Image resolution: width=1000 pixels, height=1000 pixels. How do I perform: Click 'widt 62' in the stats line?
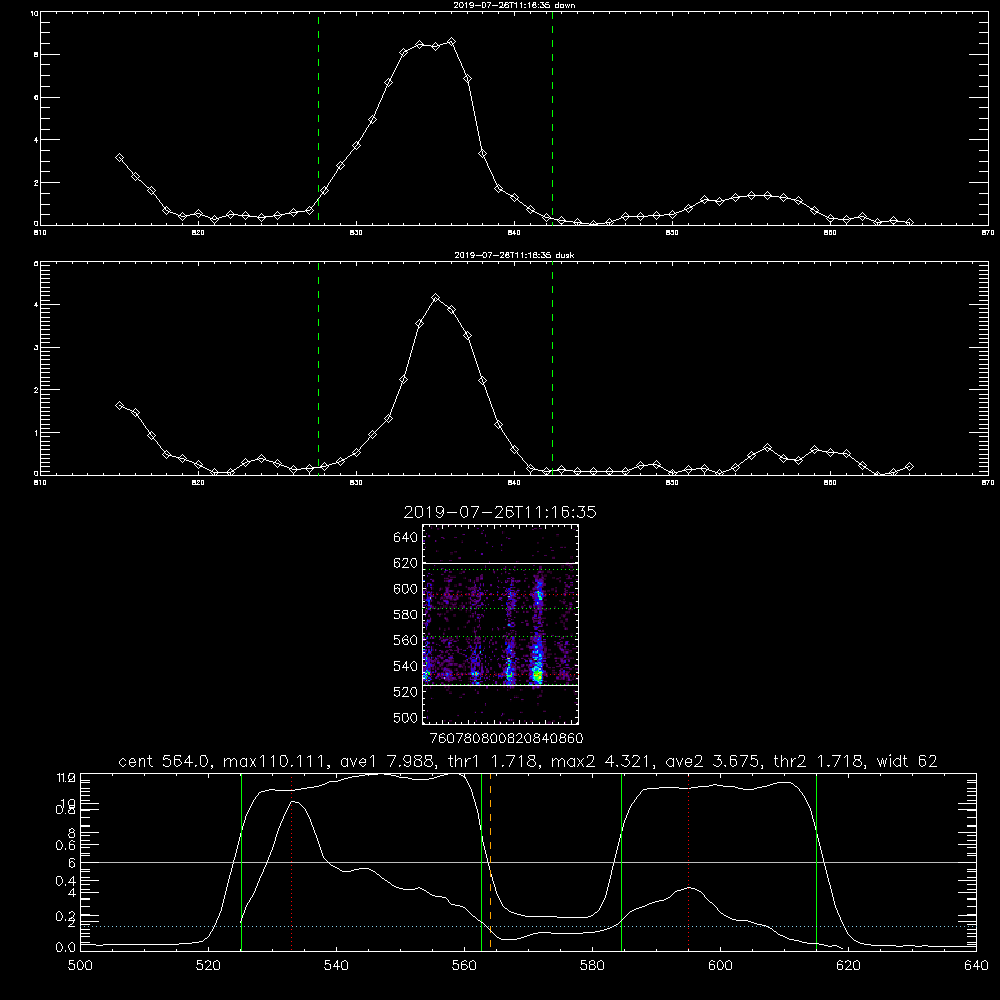click(x=908, y=761)
